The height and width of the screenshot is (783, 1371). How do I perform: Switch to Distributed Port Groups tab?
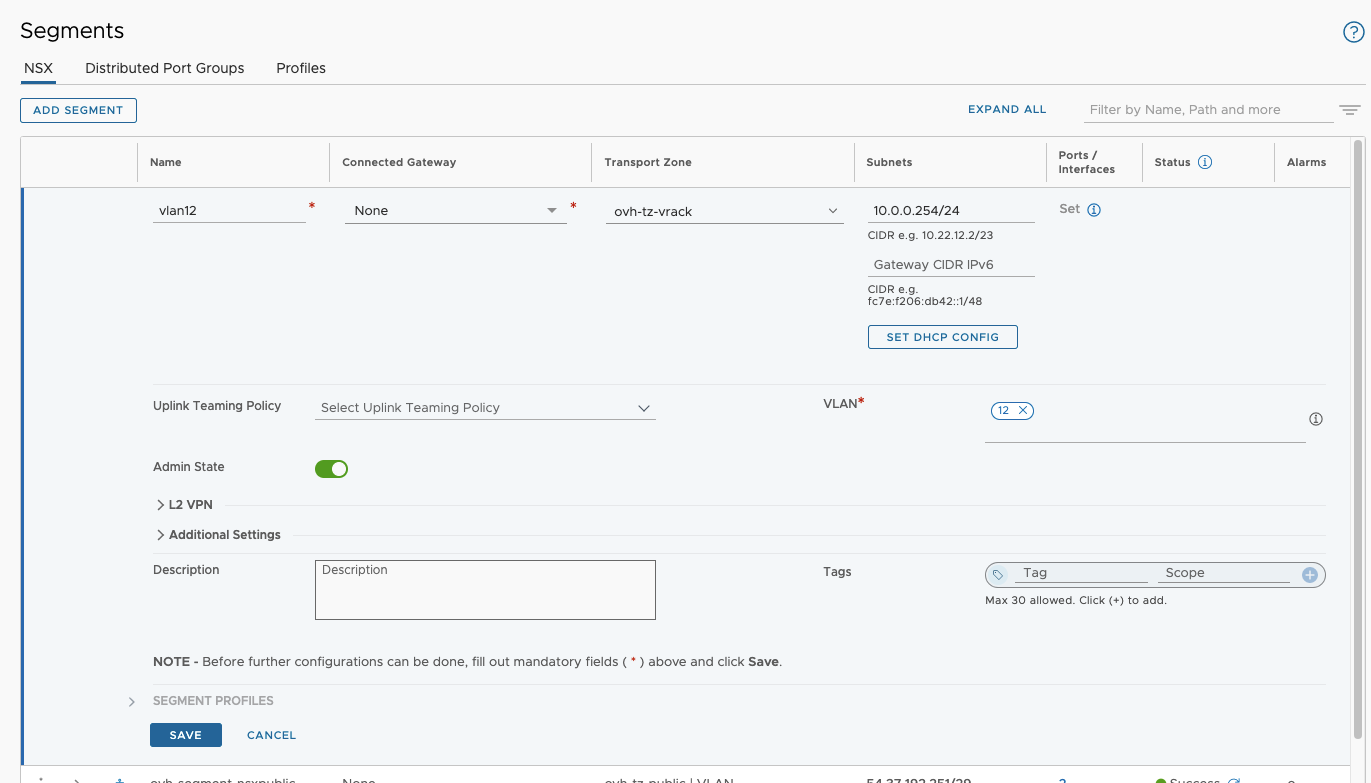(165, 68)
